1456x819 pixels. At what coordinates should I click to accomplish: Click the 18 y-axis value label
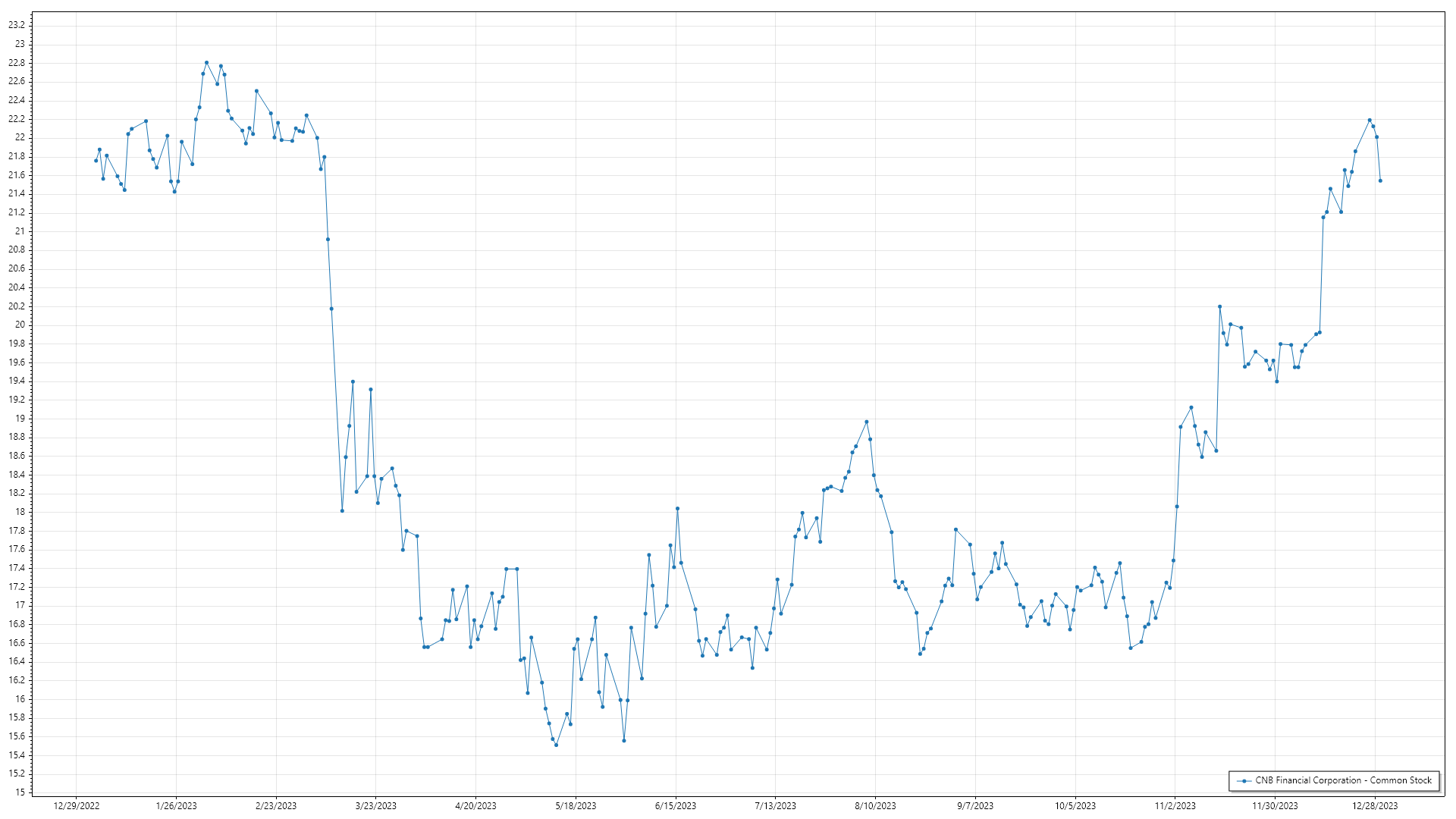click(x=20, y=512)
